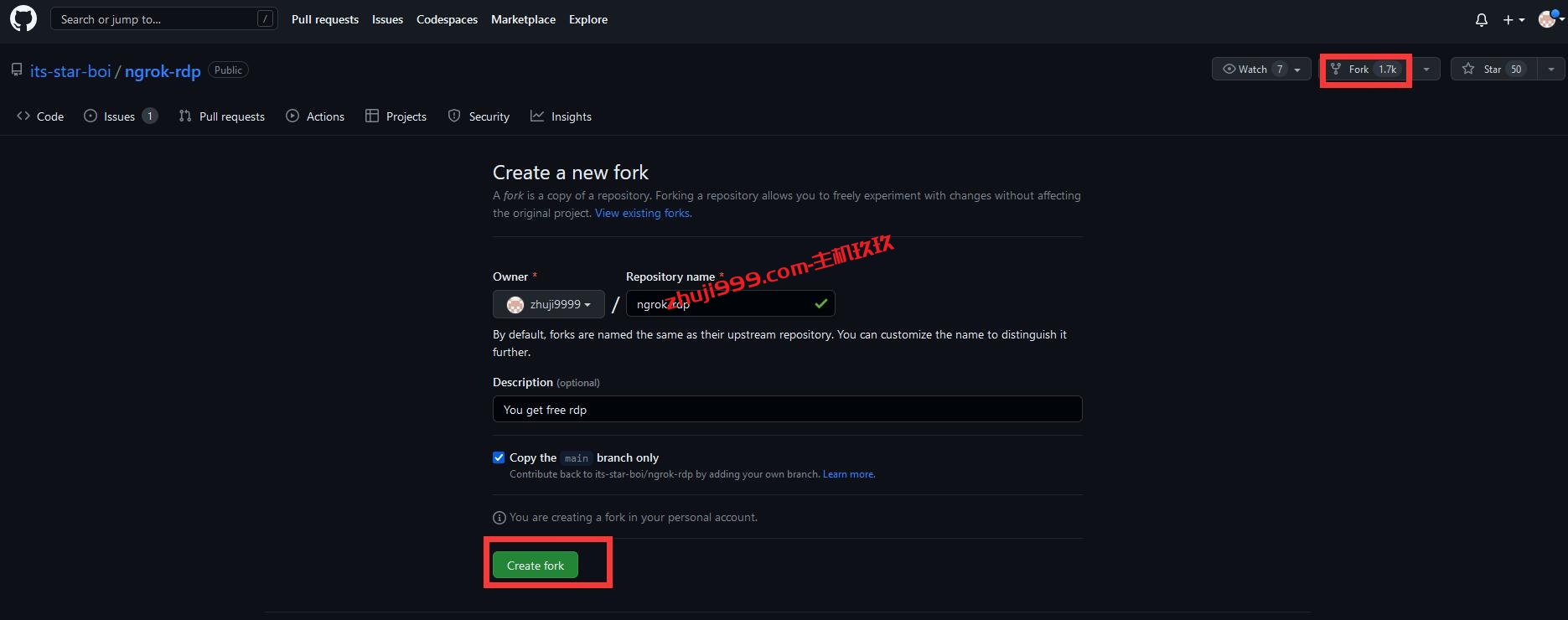This screenshot has height=620, width=1568.
Task: Focus the Search or jump to field
Action: click(x=164, y=18)
